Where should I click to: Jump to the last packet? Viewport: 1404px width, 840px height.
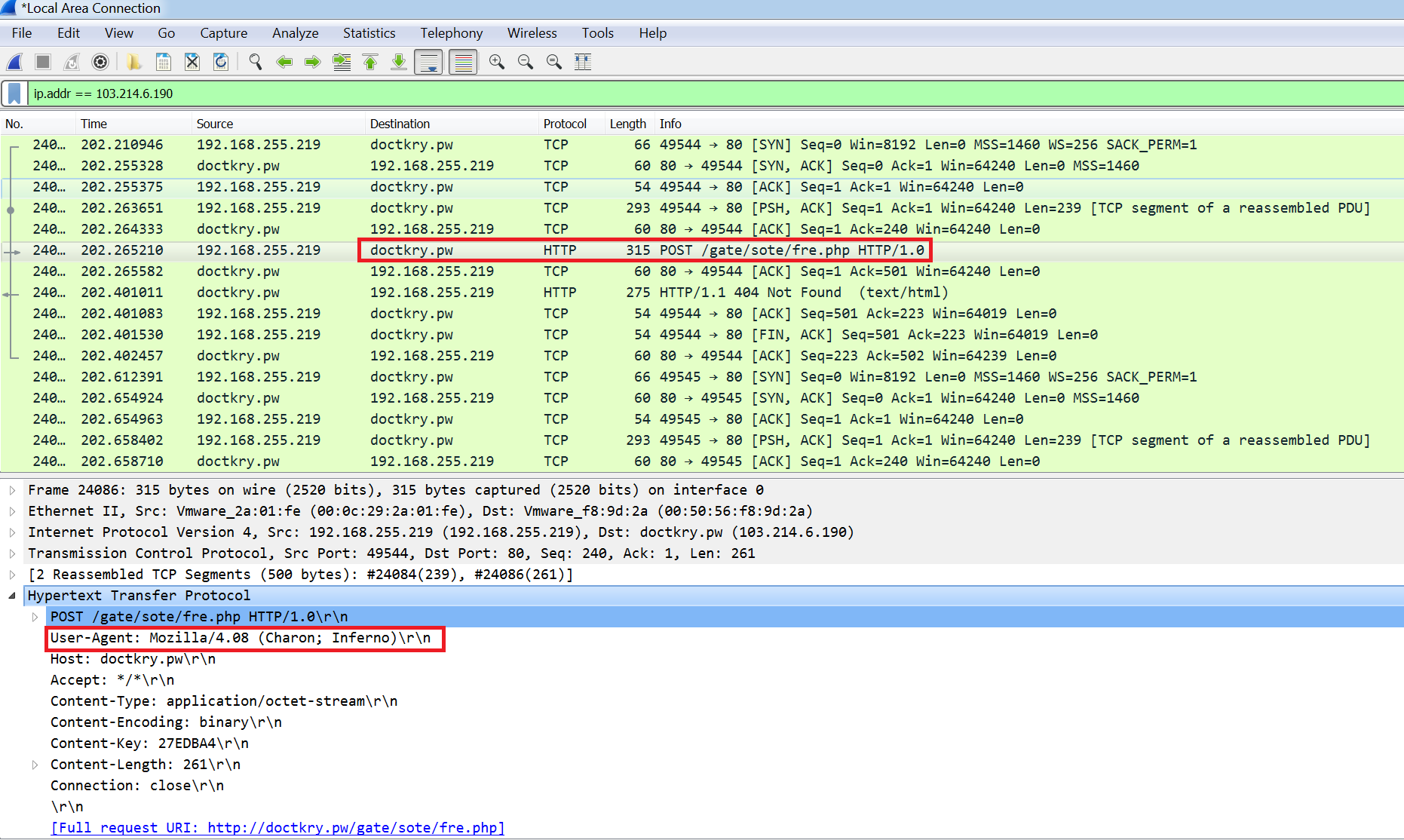pos(399,62)
